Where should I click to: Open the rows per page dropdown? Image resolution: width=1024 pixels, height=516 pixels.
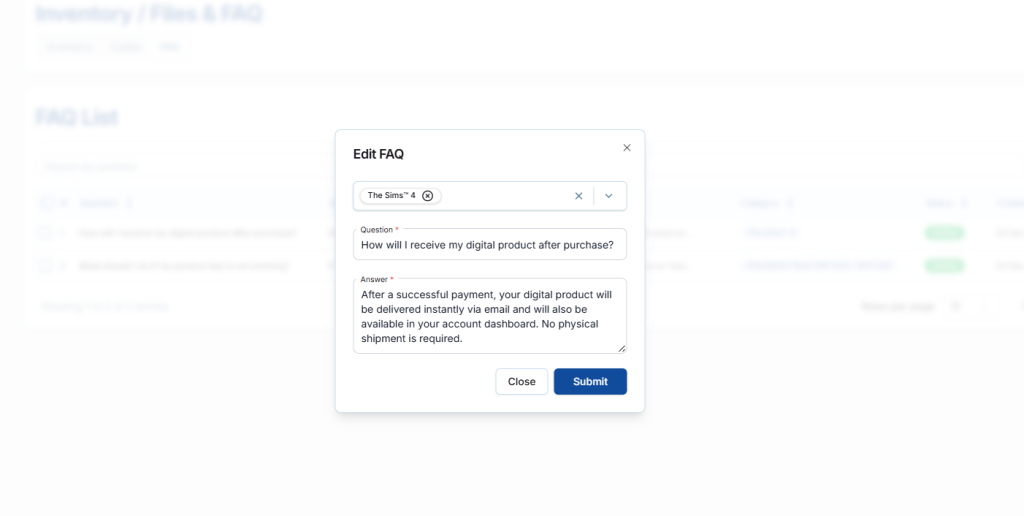(x=956, y=306)
